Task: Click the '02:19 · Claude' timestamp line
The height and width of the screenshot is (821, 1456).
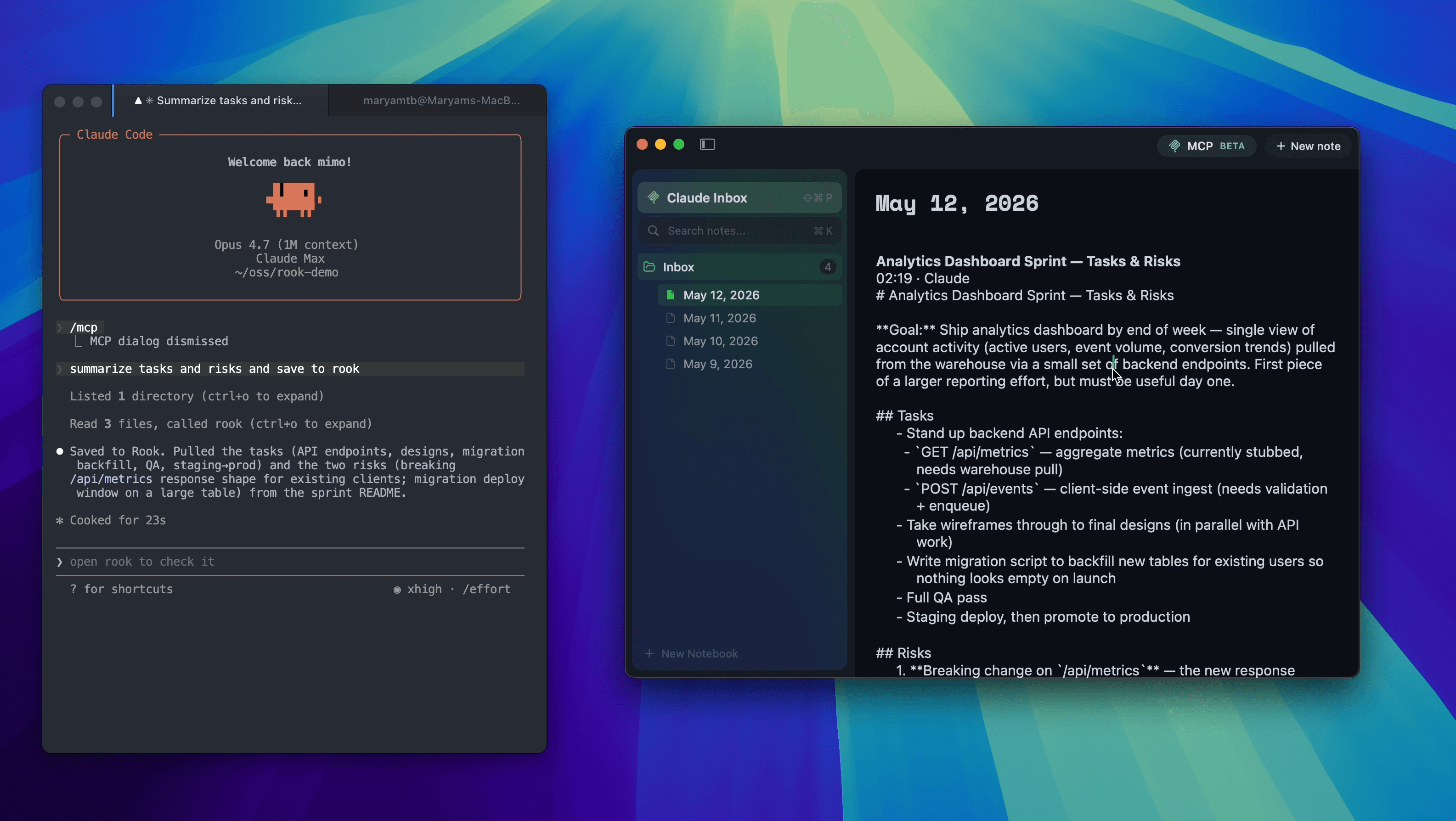Action: click(922, 279)
